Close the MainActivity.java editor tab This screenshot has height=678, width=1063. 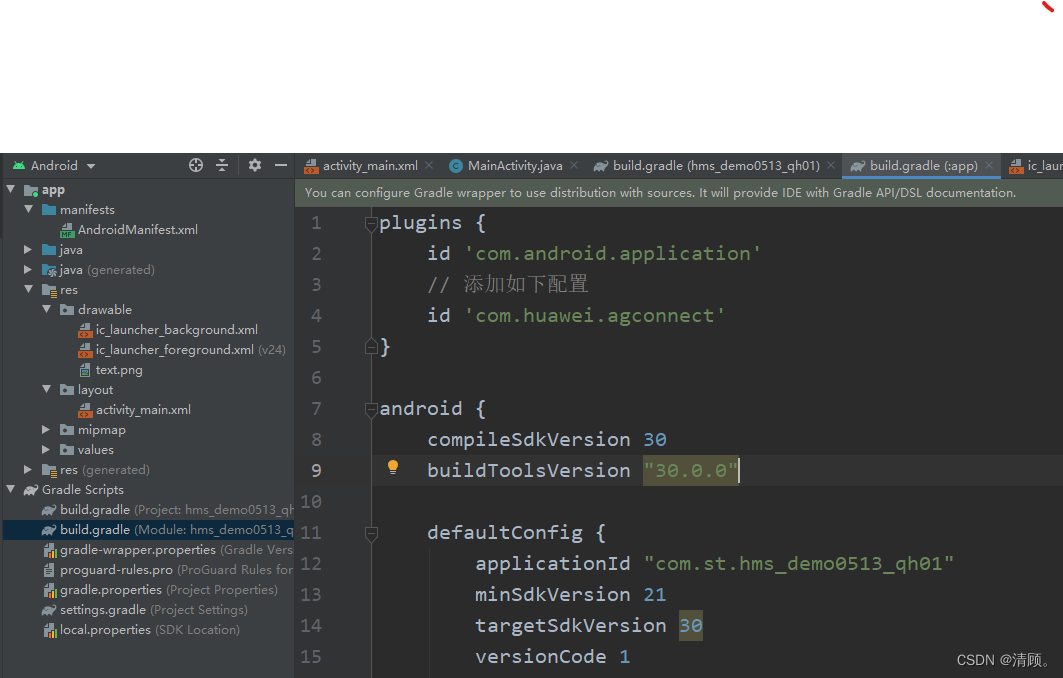(x=574, y=165)
